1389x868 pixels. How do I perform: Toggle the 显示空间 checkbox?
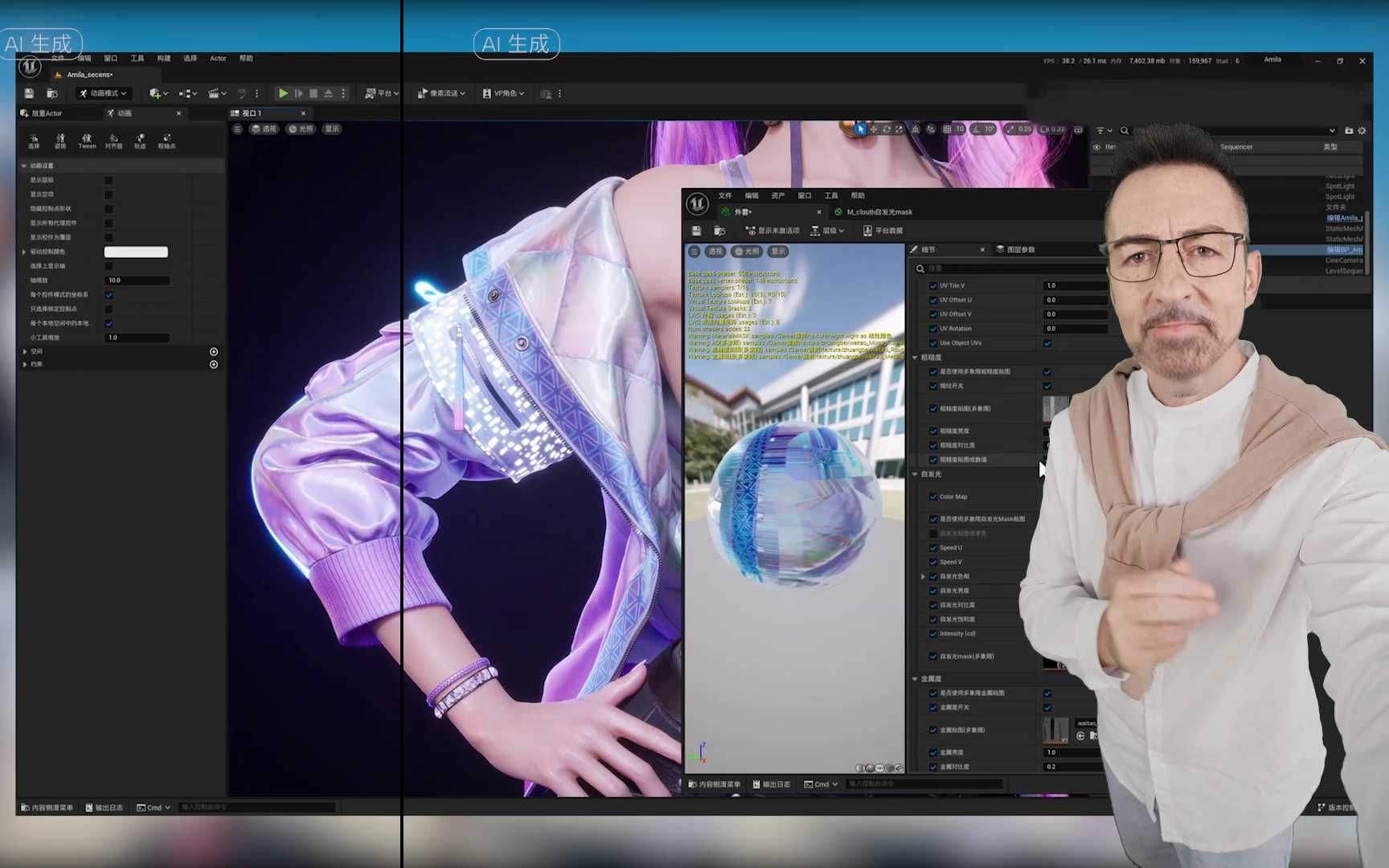(109, 194)
